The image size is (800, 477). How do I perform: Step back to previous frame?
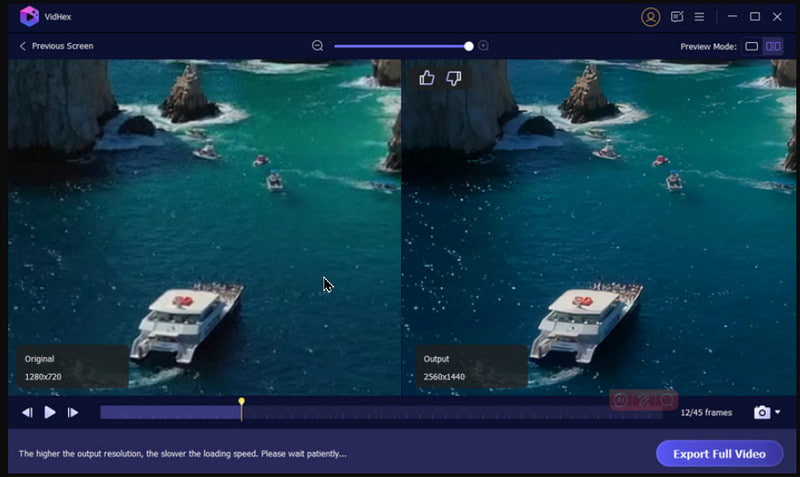(x=27, y=412)
